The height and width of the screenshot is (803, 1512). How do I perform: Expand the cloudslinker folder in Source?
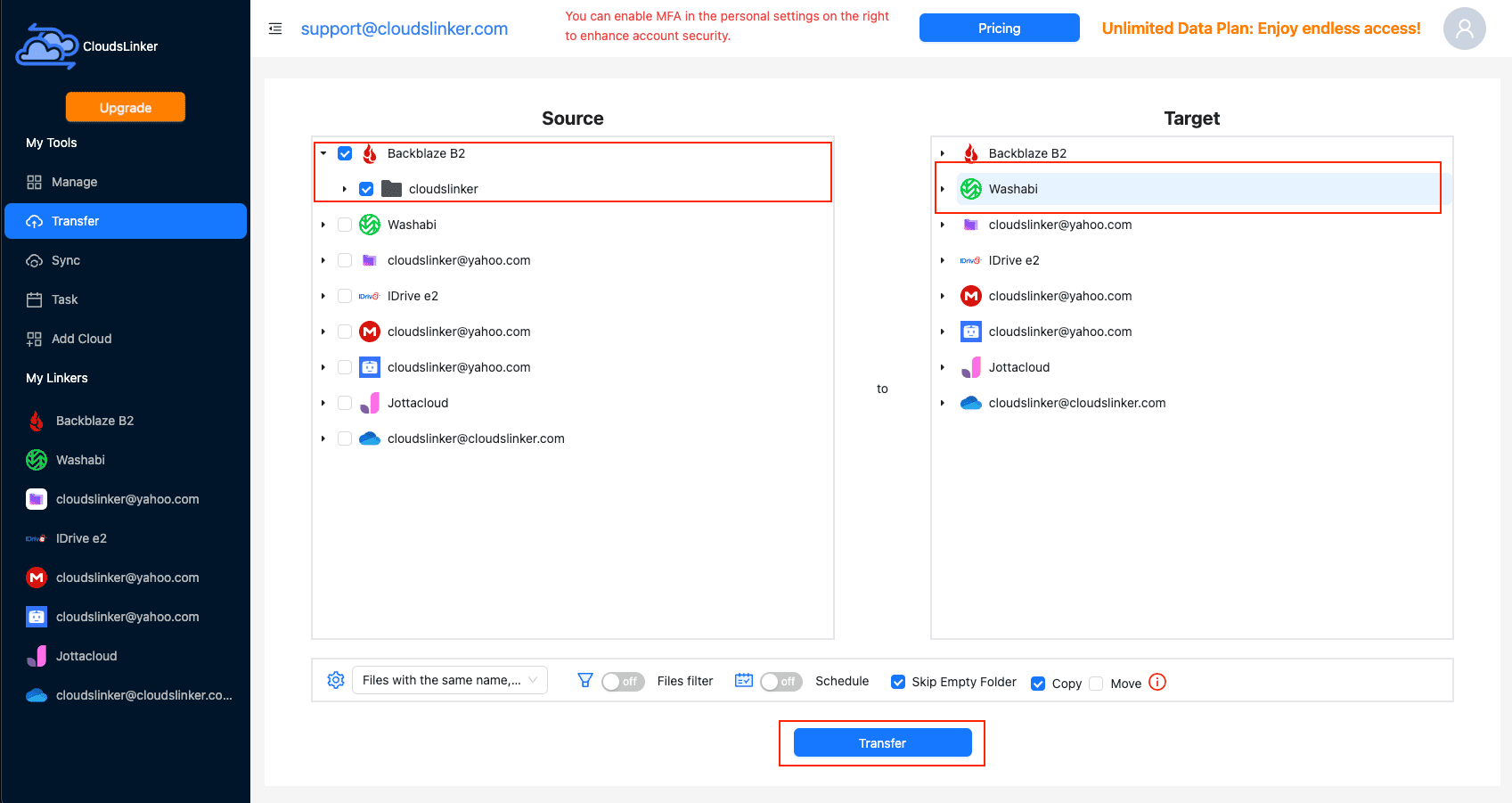click(345, 189)
